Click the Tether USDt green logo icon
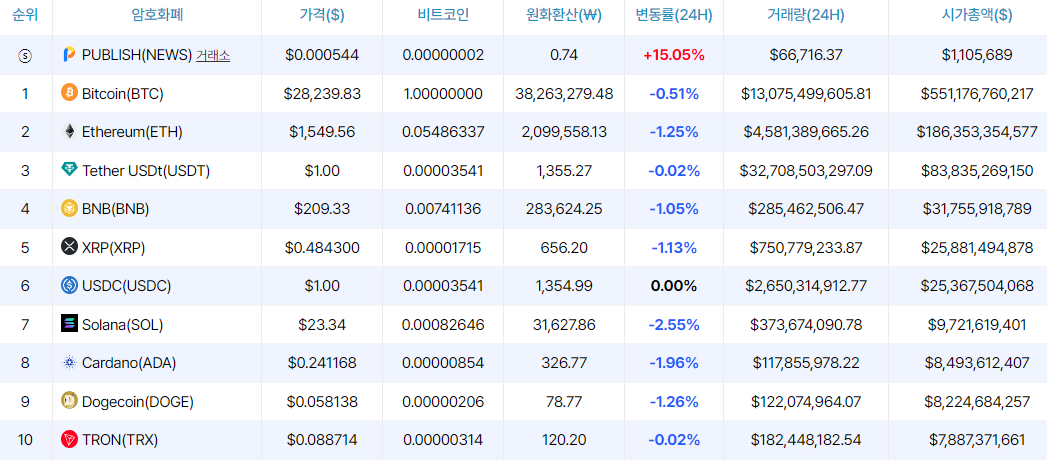 [x=69, y=170]
